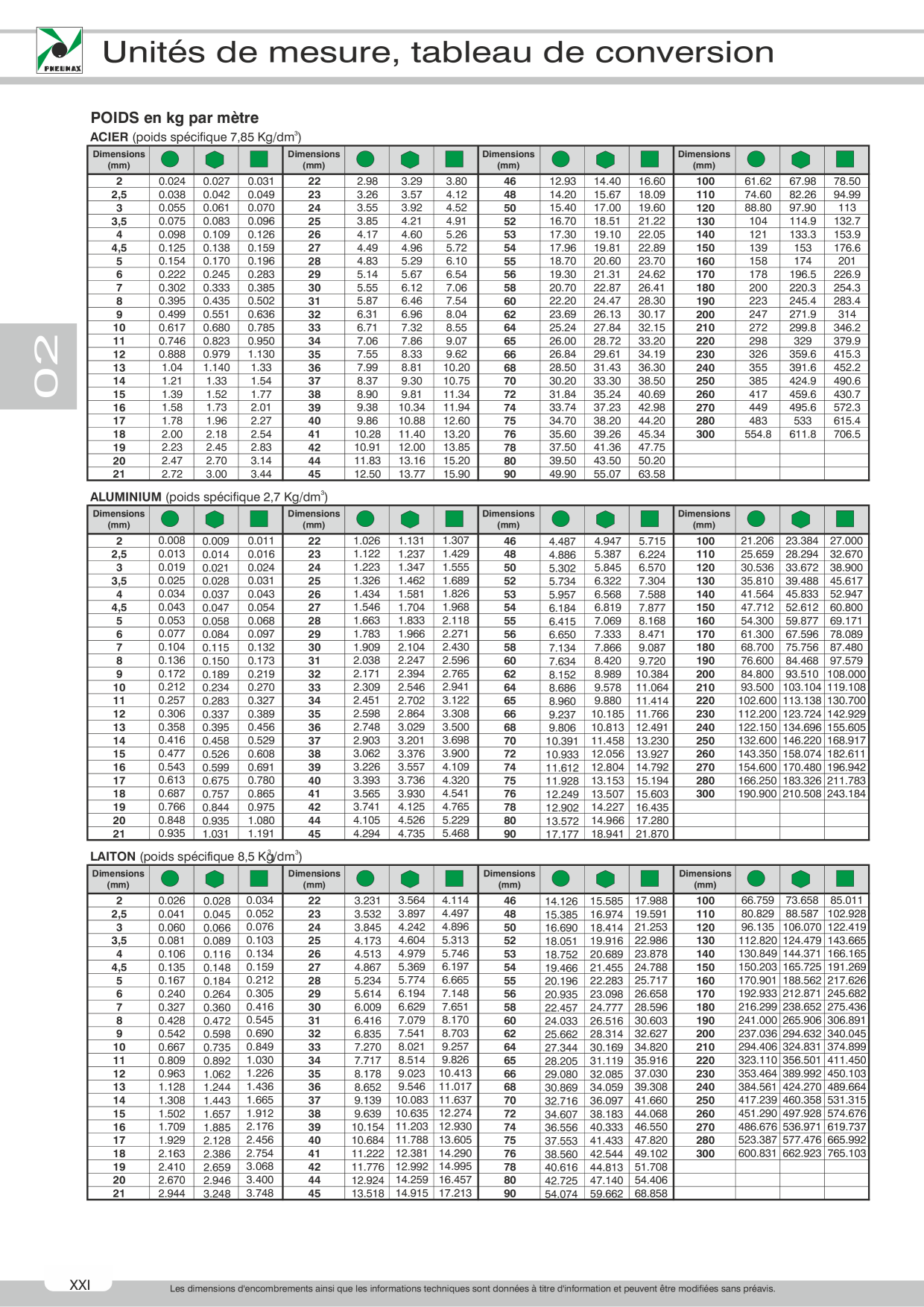Viewport: 924px width, 1307px height.
Task: Click the LAITON square icon above 0.034
Action: [259, 879]
